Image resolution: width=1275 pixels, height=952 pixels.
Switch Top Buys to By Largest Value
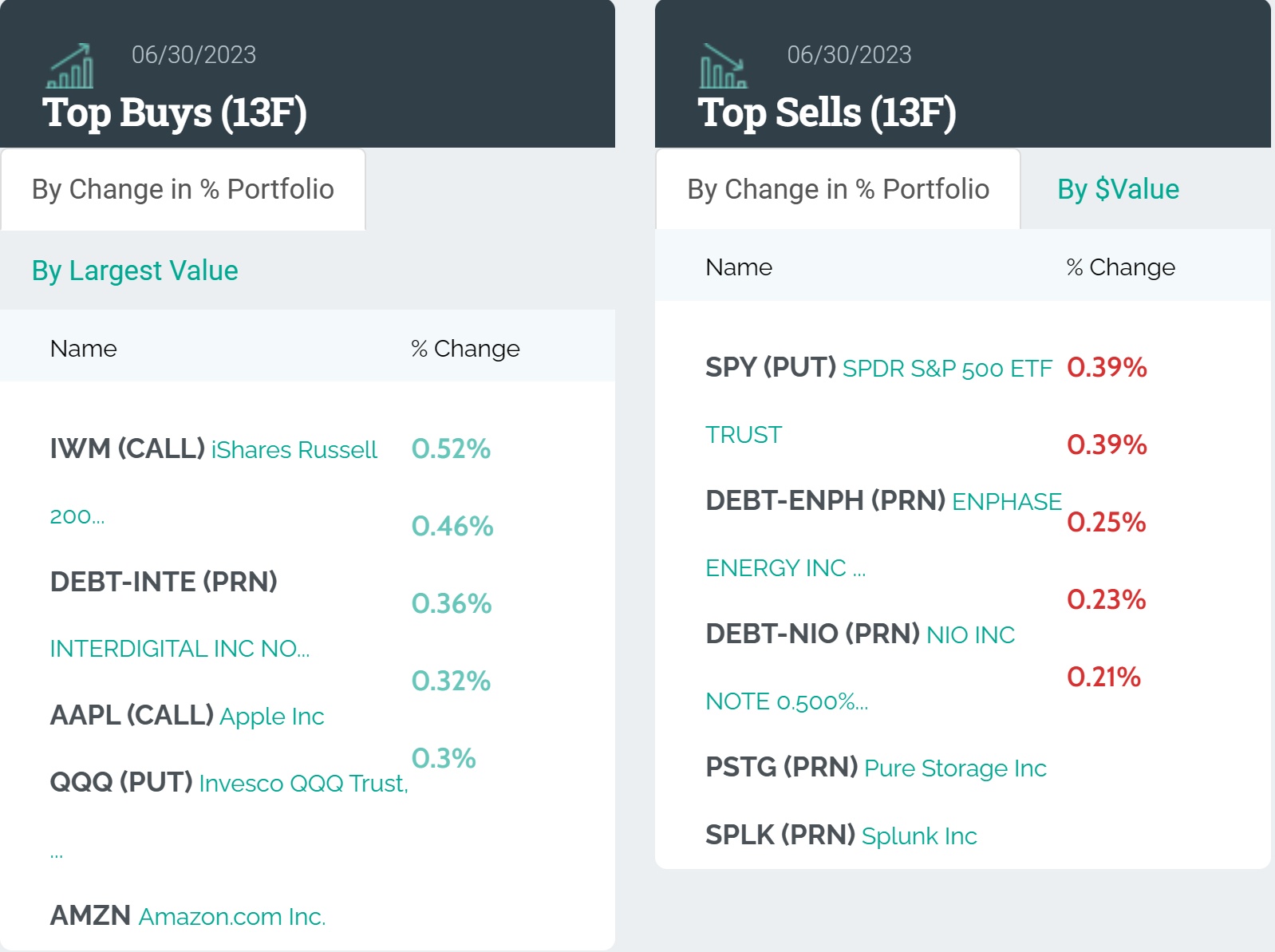tap(135, 271)
